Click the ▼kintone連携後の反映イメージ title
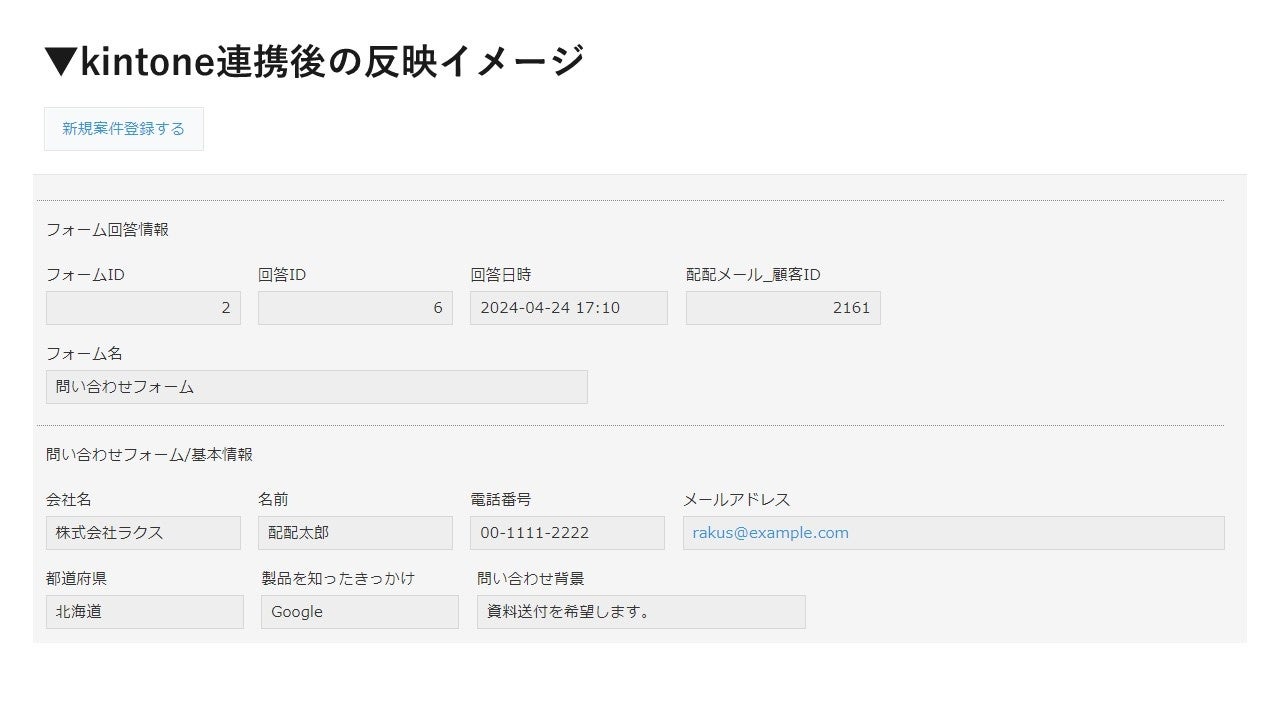 coord(314,61)
